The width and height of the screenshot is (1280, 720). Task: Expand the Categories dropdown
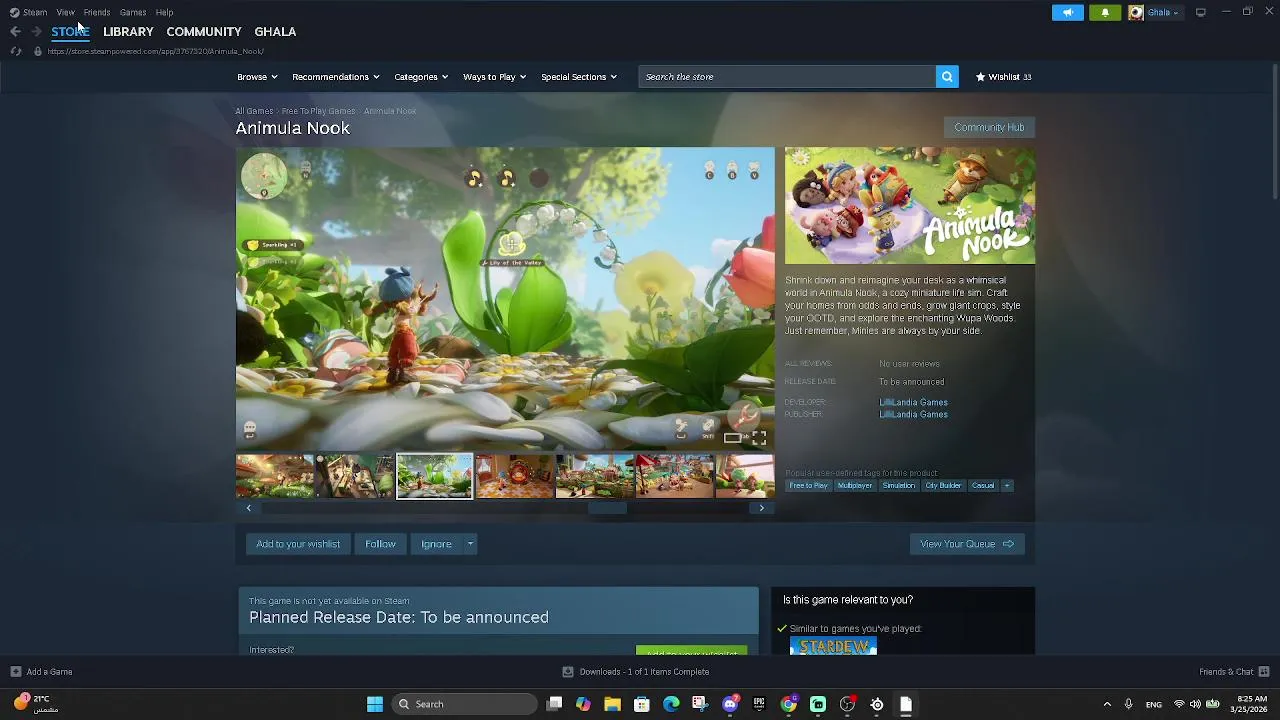tap(420, 77)
